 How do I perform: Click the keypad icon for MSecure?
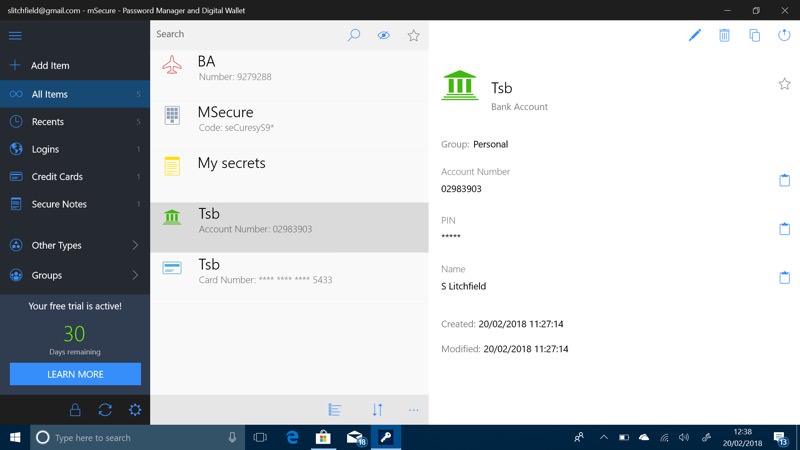(x=172, y=115)
